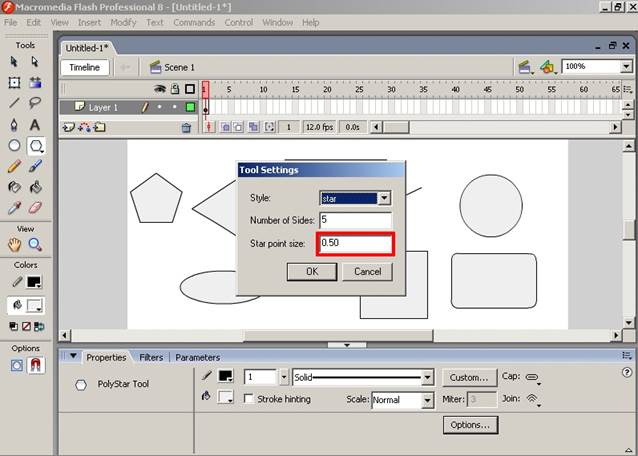Click the Custom... stroke button

click(x=470, y=377)
